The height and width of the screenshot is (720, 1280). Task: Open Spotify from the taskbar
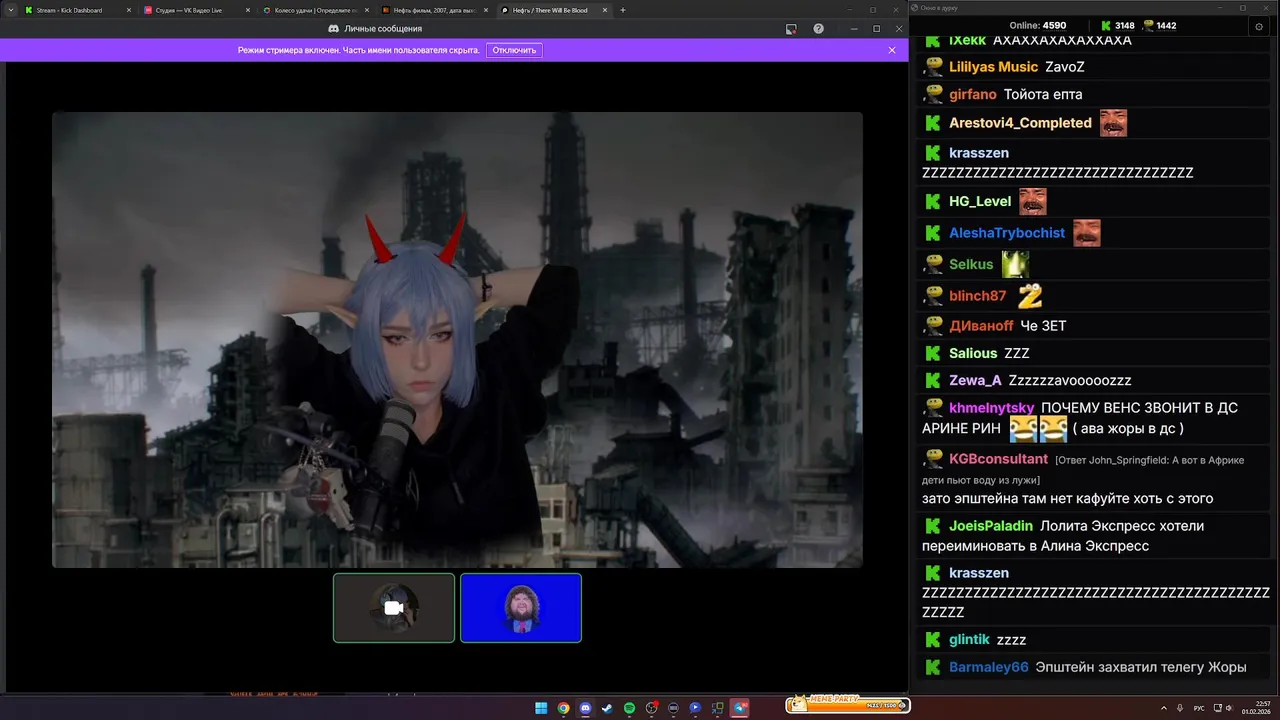[x=629, y=708]
